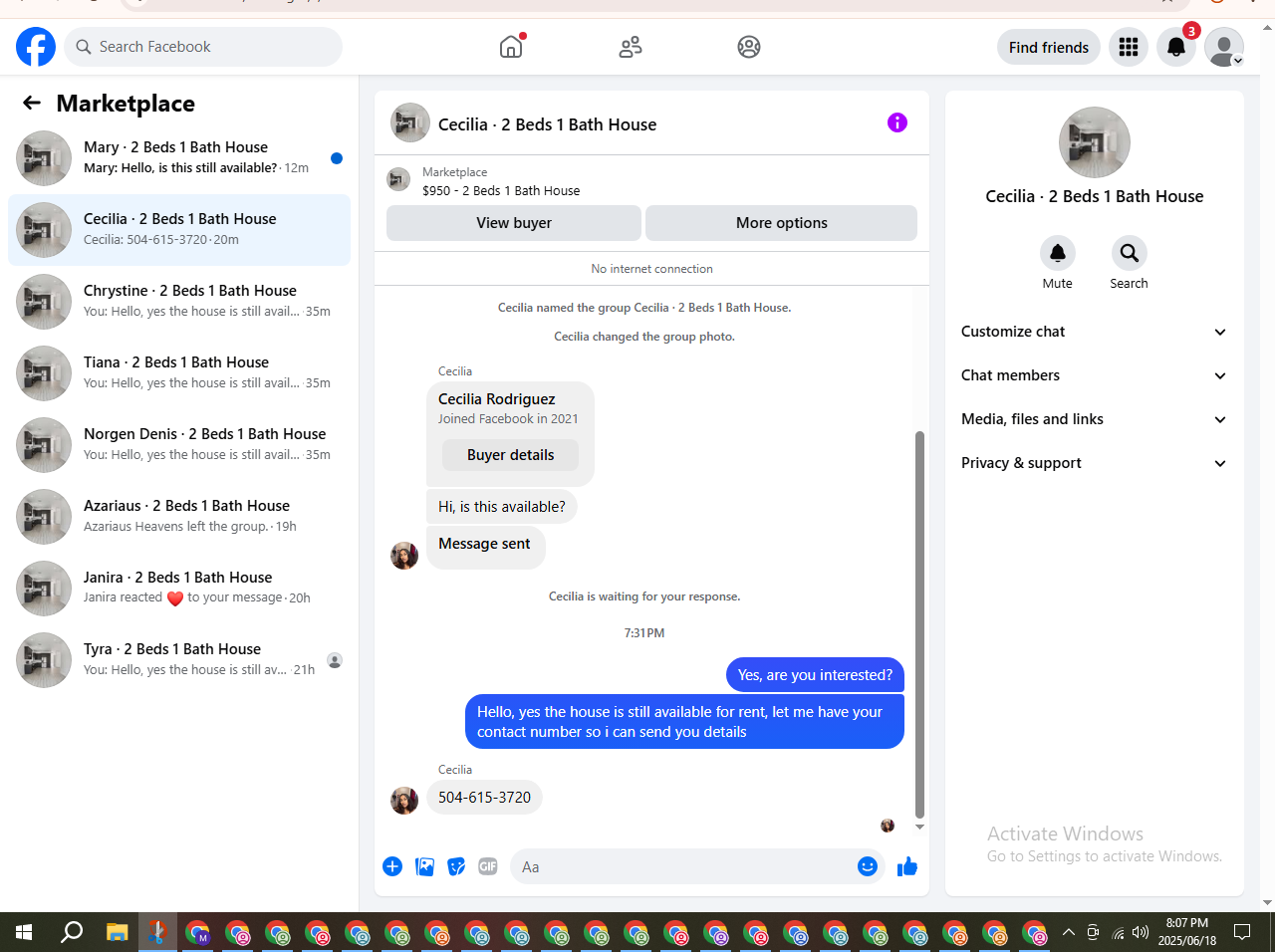The height and width of the screenshot is (952, 1275).
Task: Open Buyer details for Cecilia Rodriguez
Action: pos(511,455)
